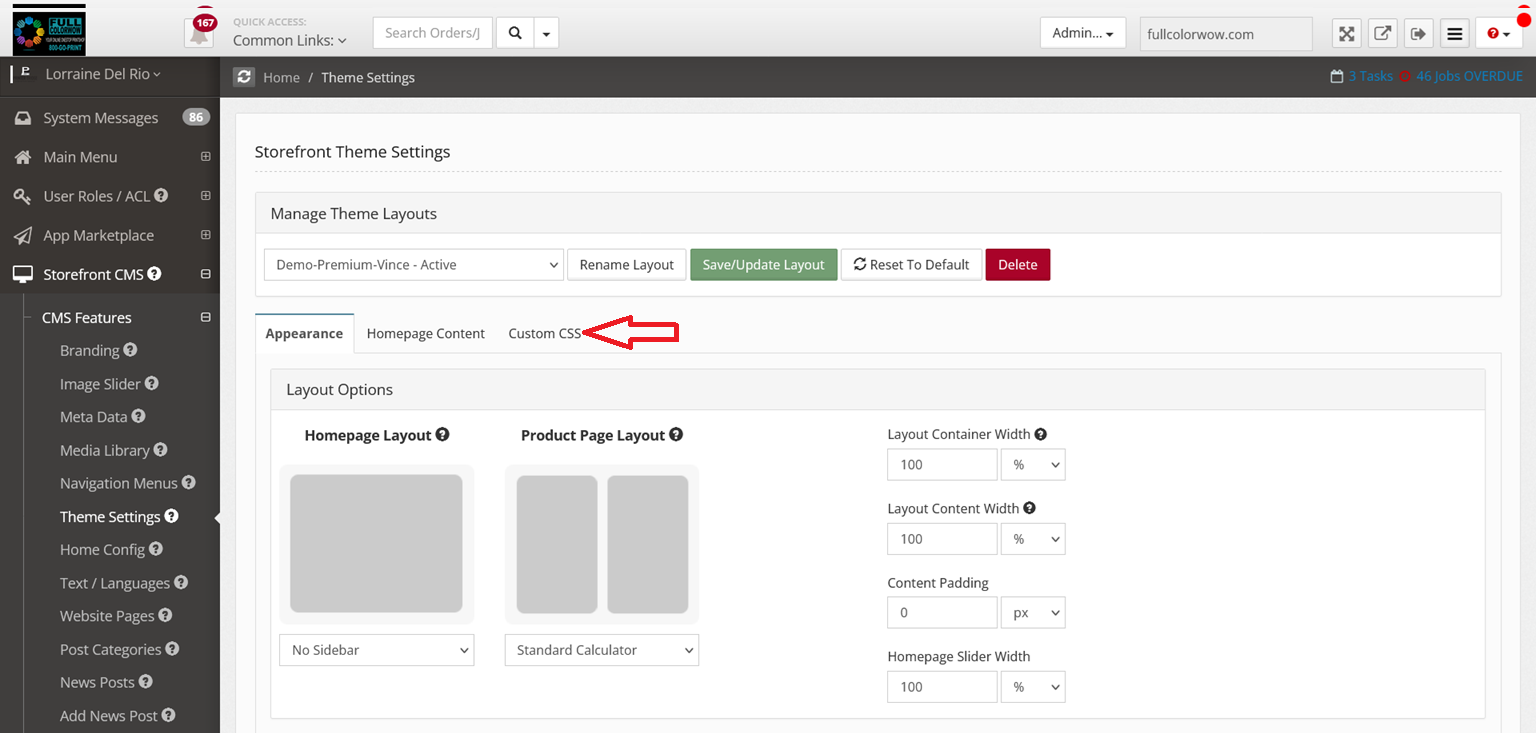
Task: Click the sign out icon
Action: (x=1418, y=34)
